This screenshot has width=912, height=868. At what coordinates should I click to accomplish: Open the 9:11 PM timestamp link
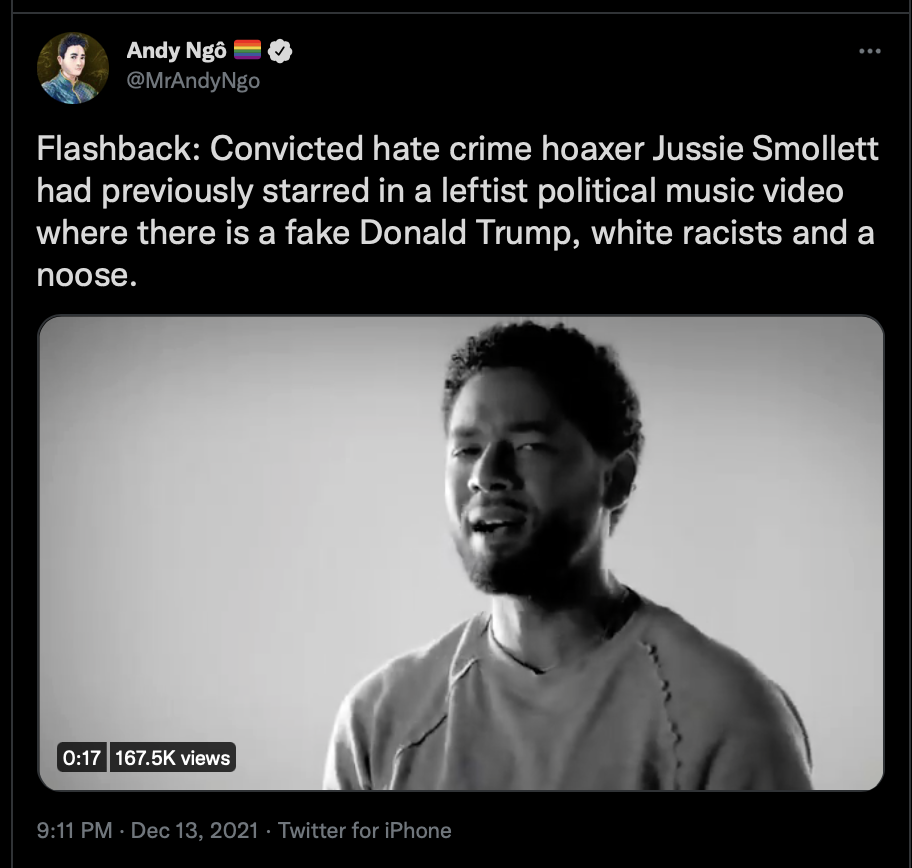tap(74, 830)
